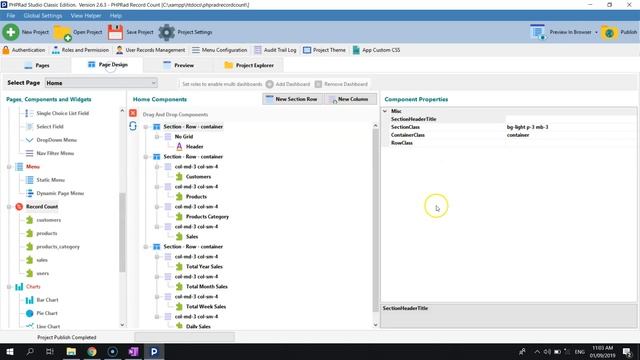Click the New Project green plus icon
This screenshot has width=640, height=360.
click(11, 32)
